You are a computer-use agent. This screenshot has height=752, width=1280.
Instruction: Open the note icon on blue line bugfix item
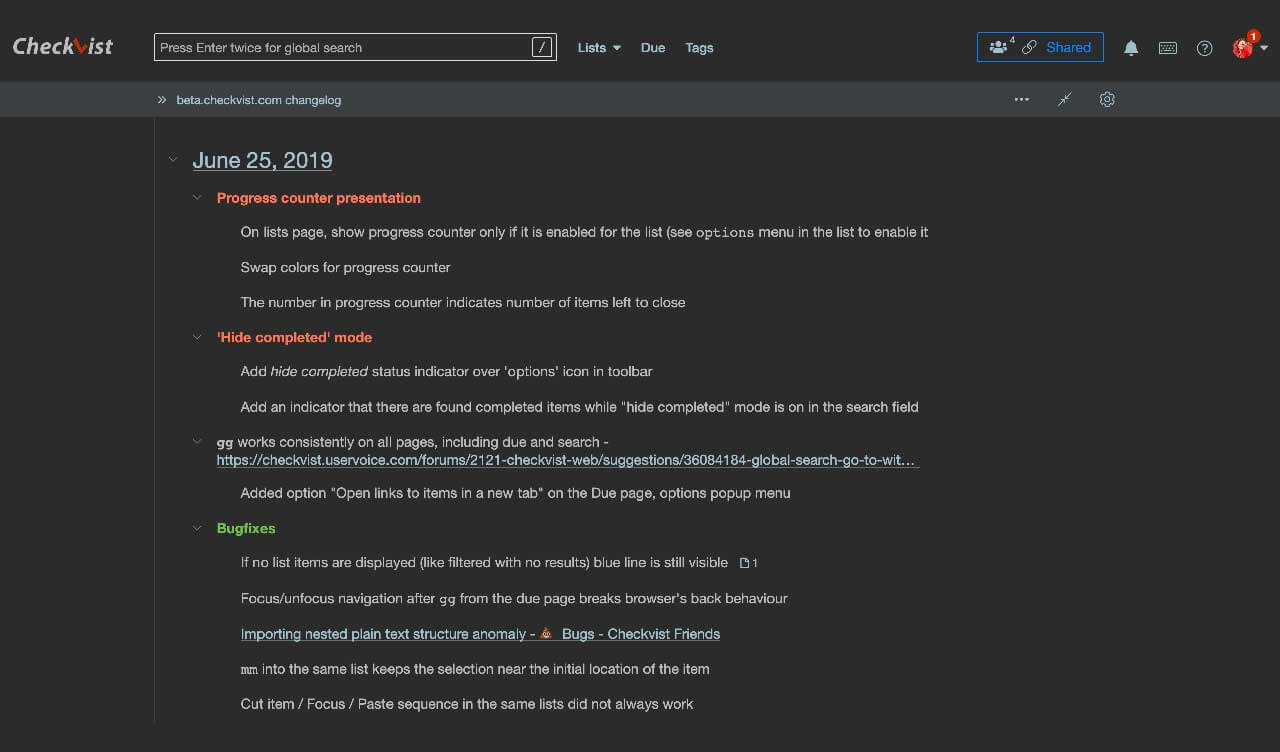747,563
